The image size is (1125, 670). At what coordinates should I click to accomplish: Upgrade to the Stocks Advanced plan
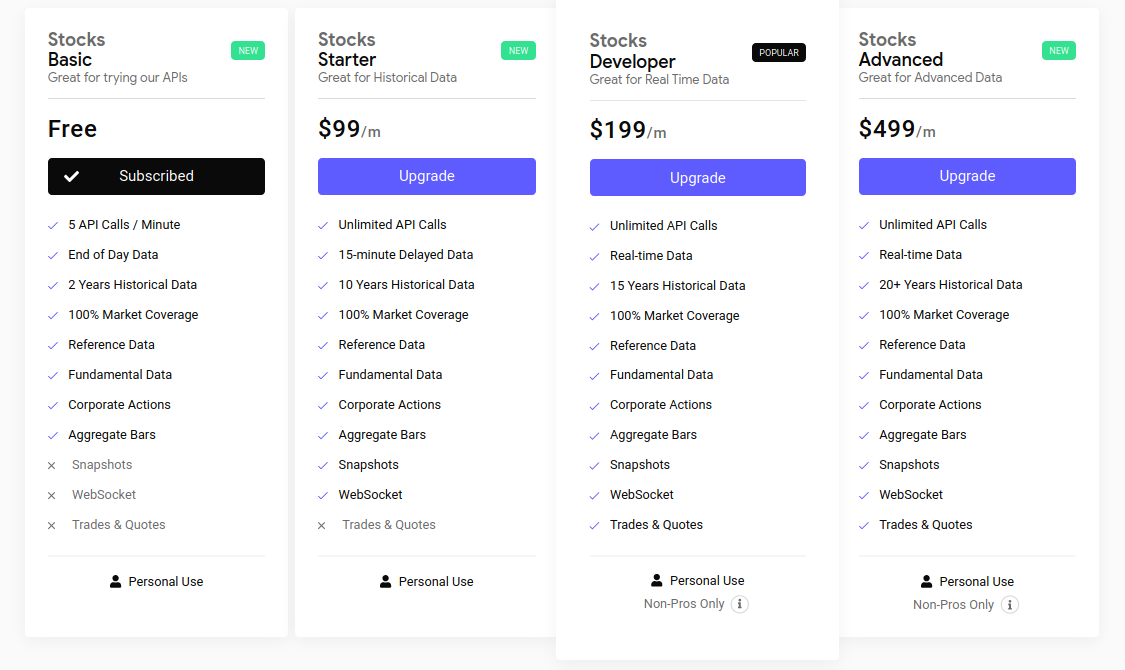click(x=967, y=176)
